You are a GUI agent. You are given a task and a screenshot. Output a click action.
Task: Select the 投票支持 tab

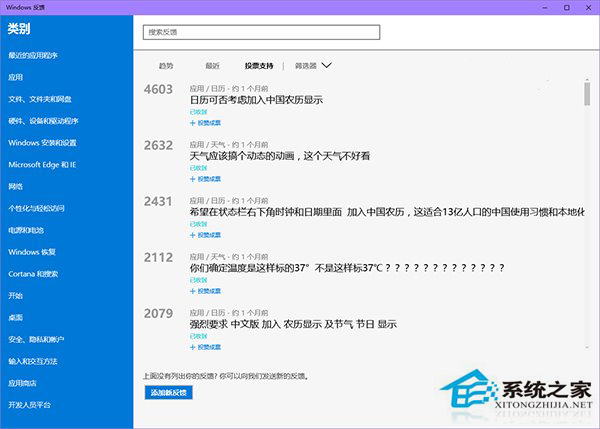[x=259, y=66]
